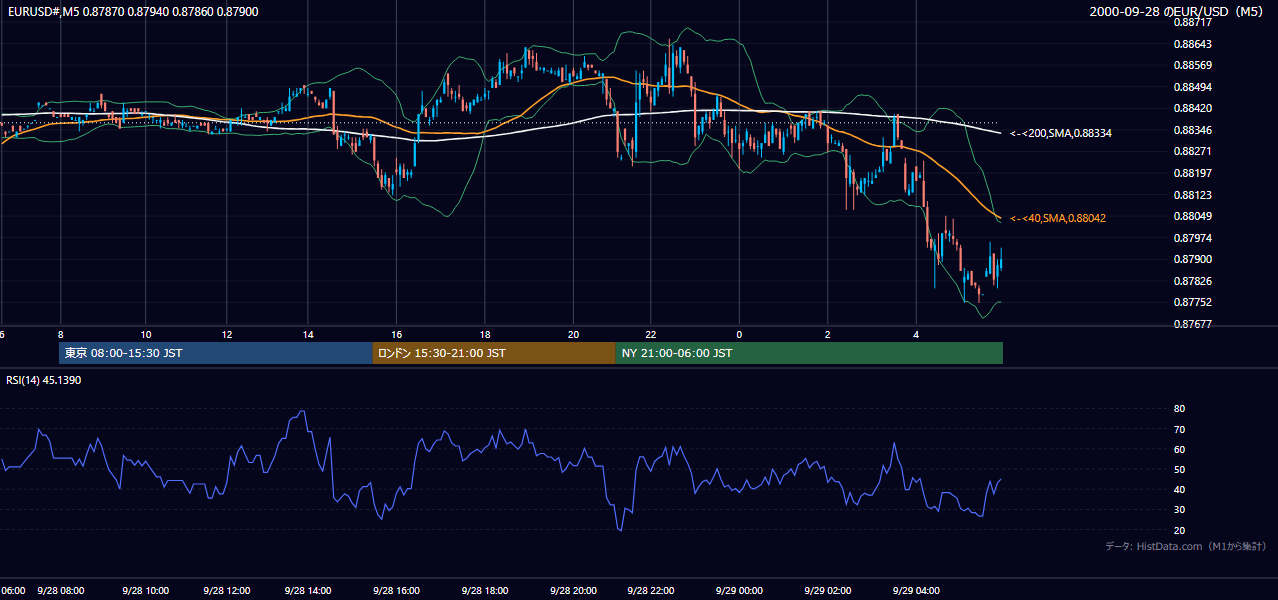Click hour label 18 on price chart time axis
This screenshot has width=1278, height=600.
click(x=485, y=334)
